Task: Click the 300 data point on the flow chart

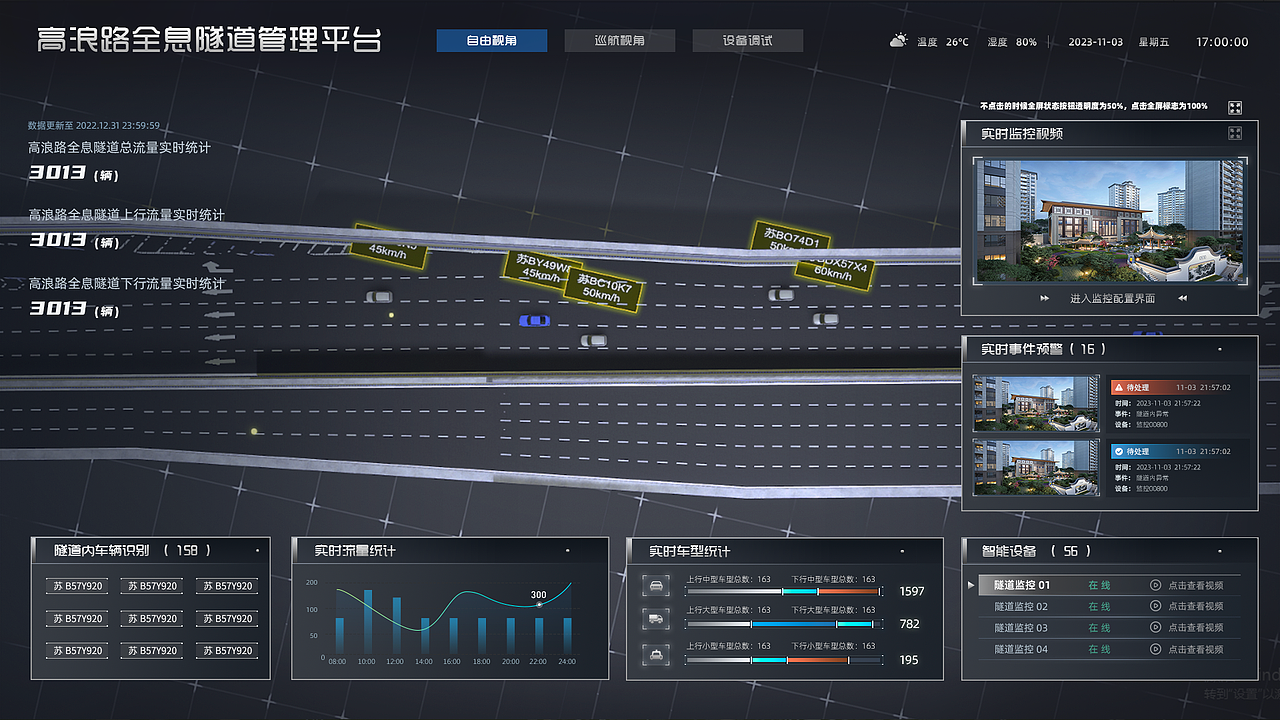Action: tap(539, 604)
